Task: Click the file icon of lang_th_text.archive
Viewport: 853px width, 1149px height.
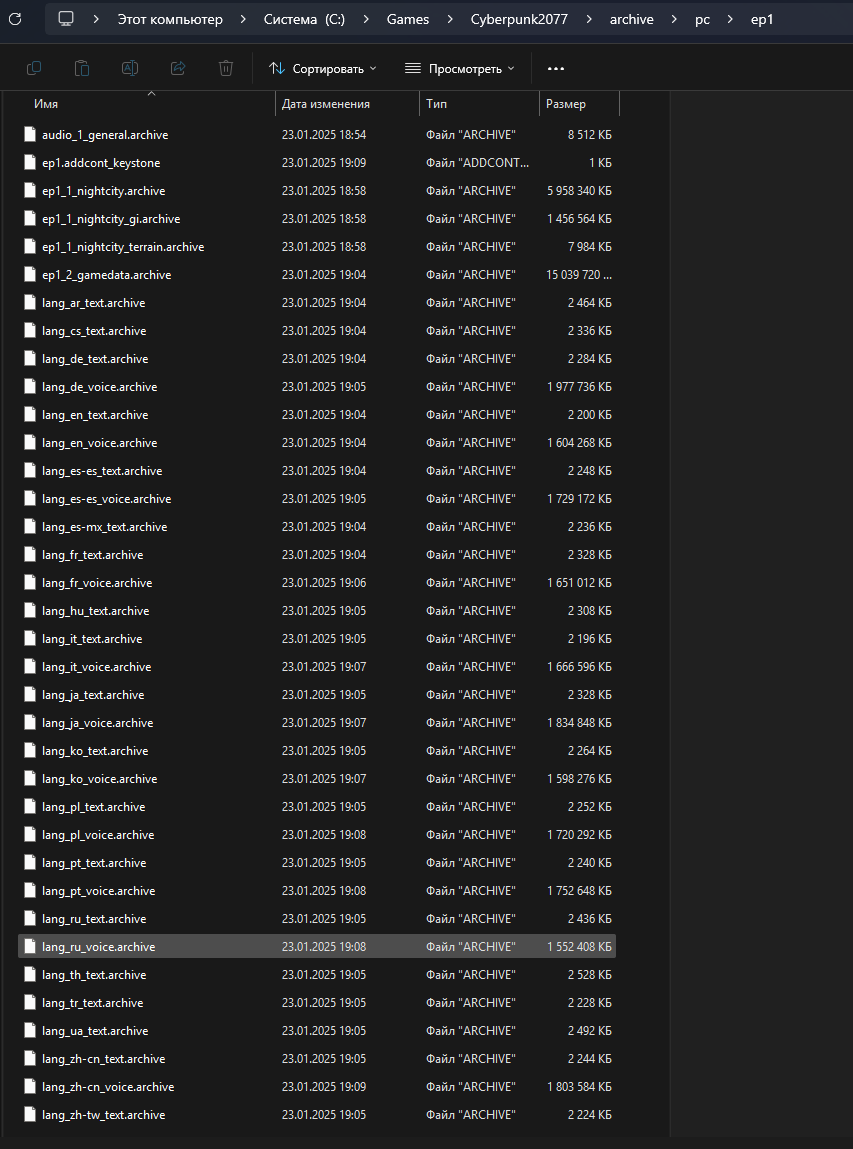Action: coord(29,975)
